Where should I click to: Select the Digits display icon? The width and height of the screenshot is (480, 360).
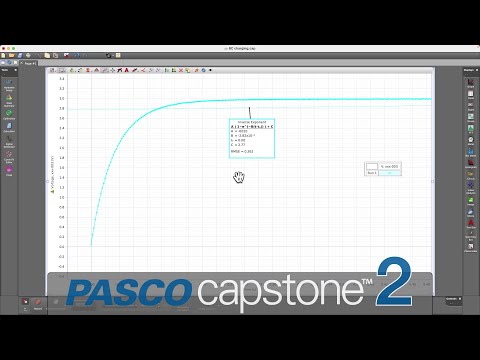point(471,106)
